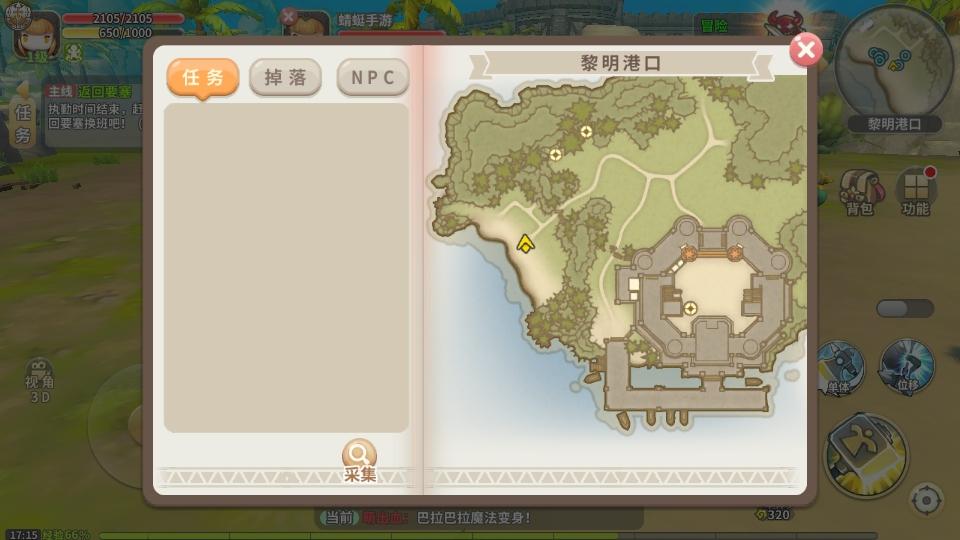Toggle the 视角 3D camera view
This screenshot has height=540, width=960.
[x=39, y=381]
